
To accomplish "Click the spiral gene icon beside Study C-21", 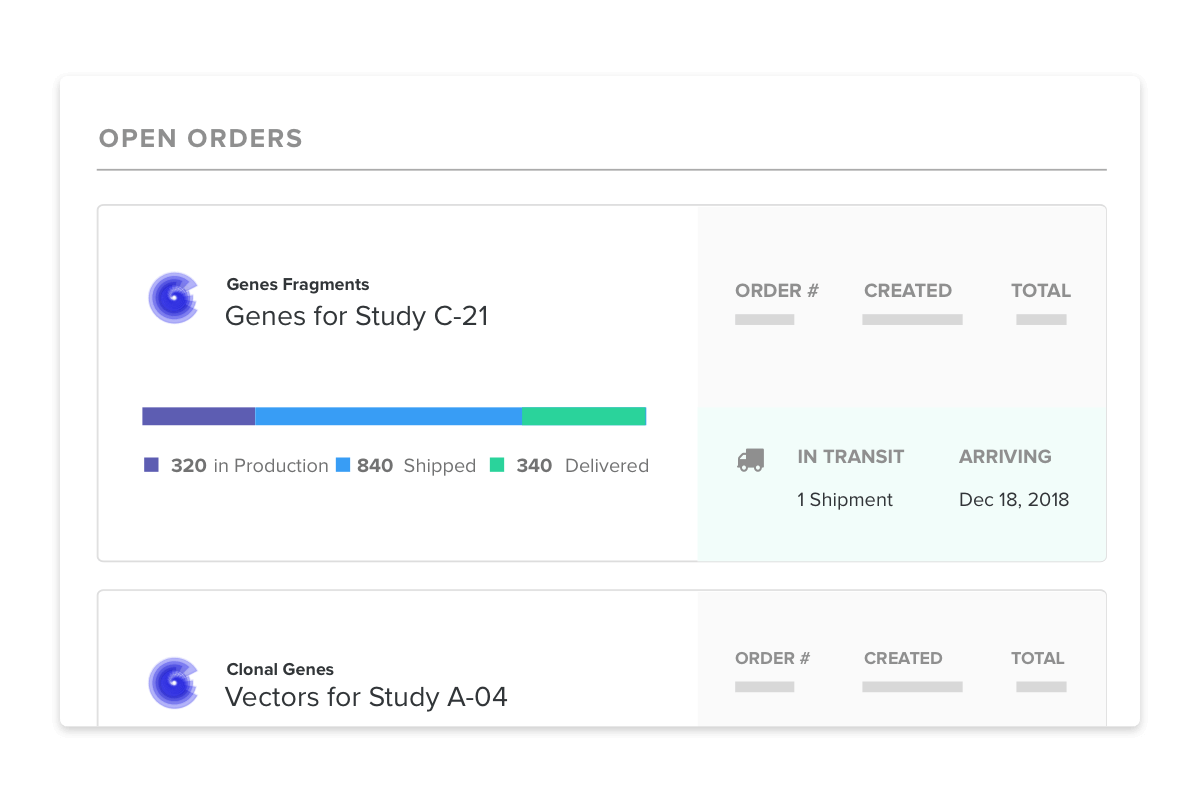I will point(173,297).
